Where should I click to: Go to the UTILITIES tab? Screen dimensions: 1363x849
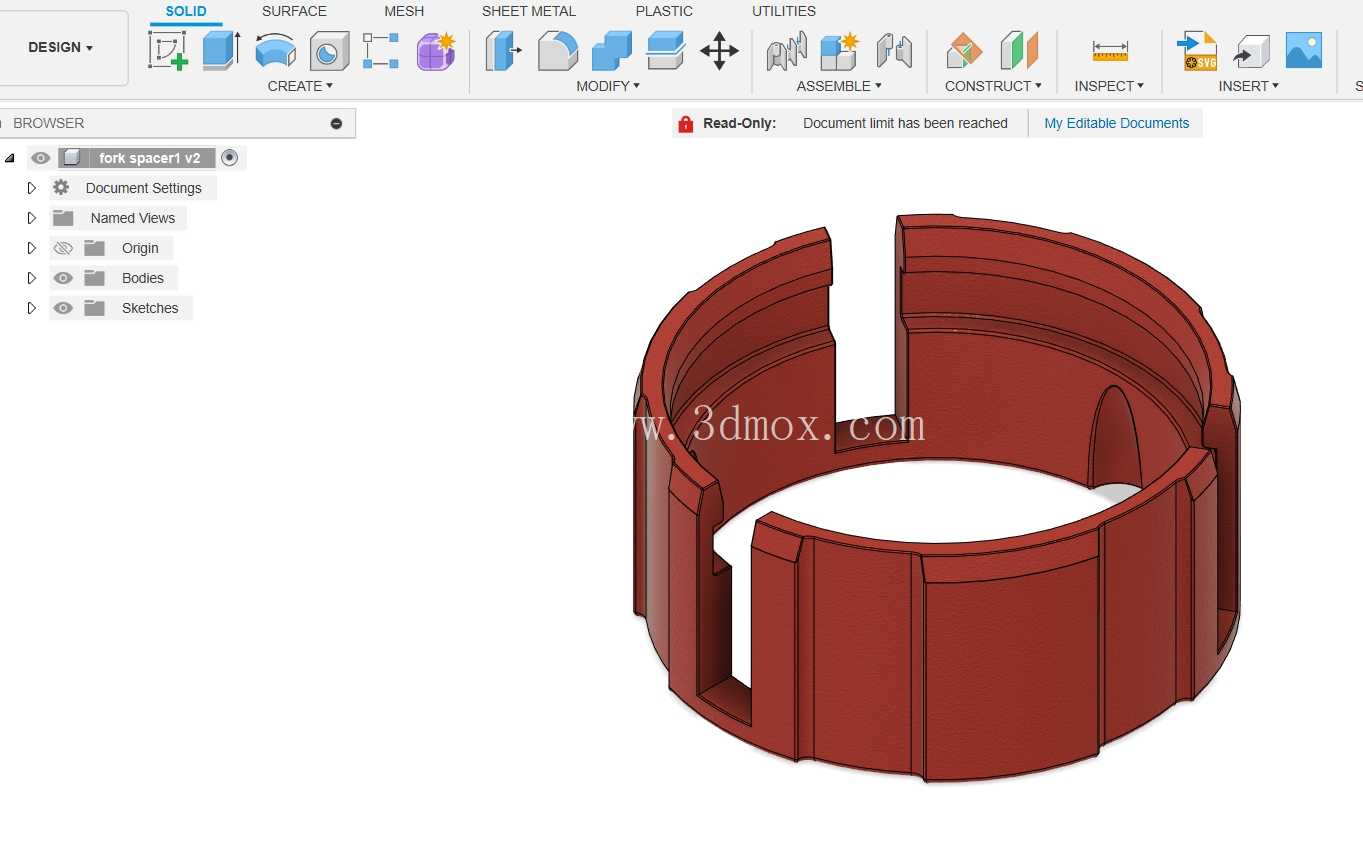click(x=784, y=11)
